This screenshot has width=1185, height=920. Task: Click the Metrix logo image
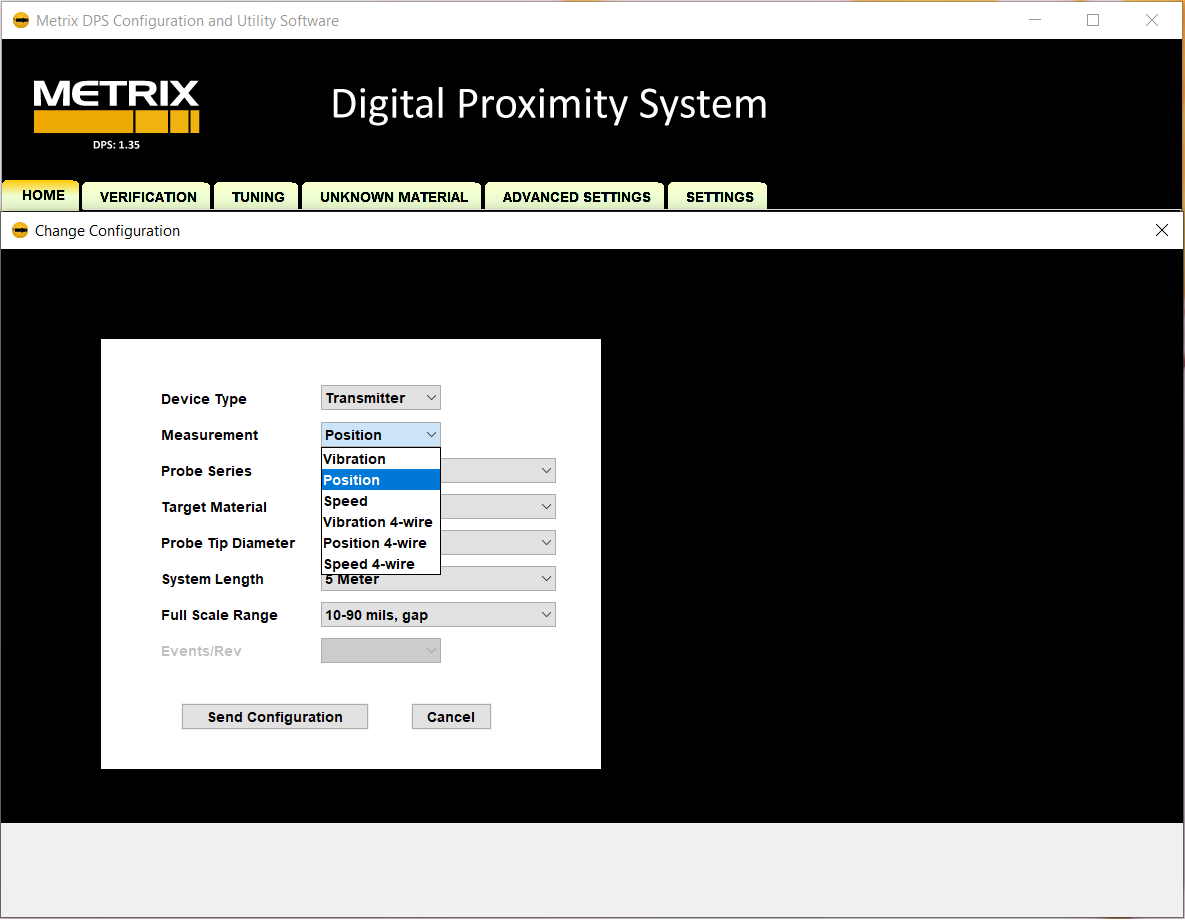tap(116, 107)
